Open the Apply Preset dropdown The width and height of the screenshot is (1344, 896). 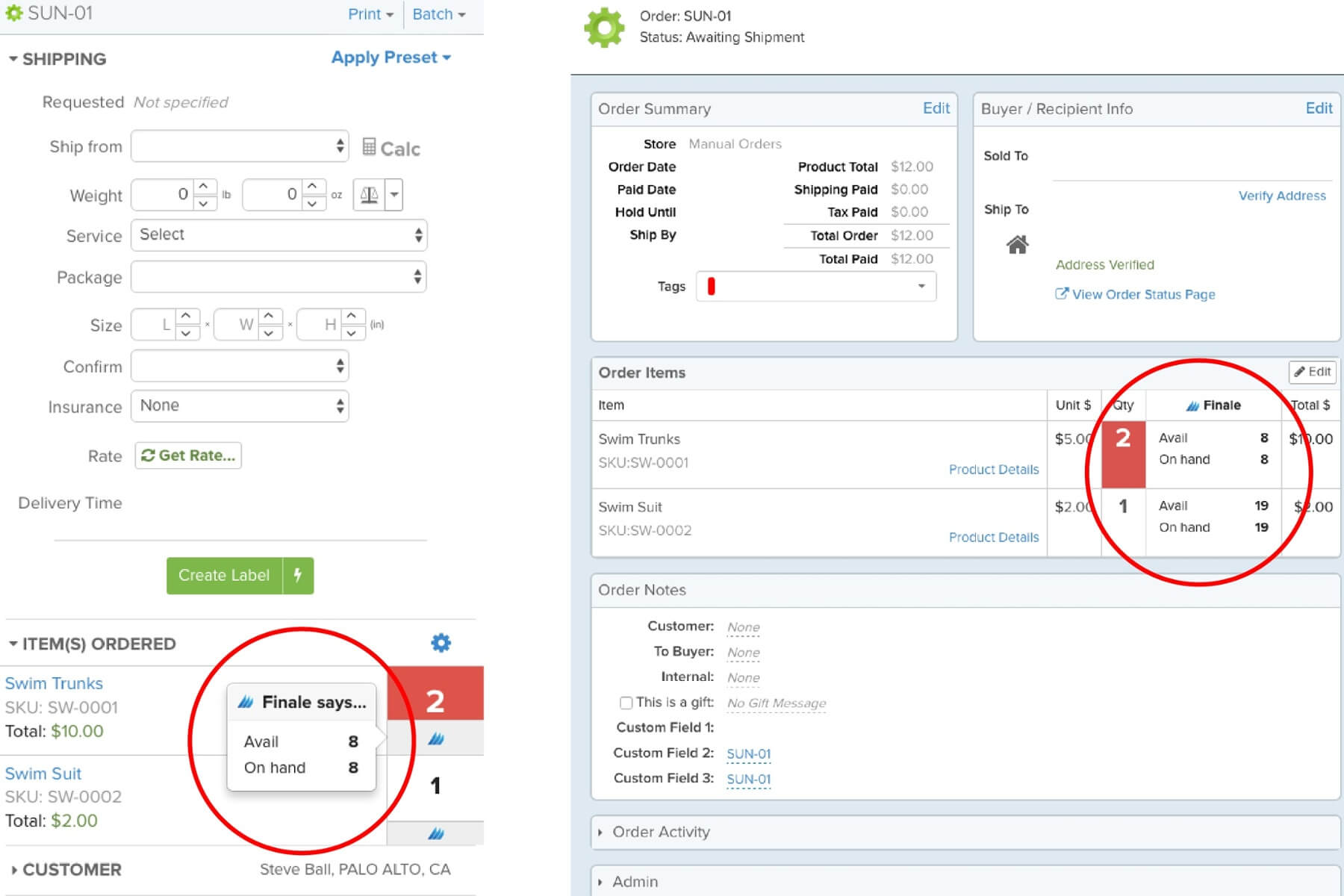[x=391, y=57]
